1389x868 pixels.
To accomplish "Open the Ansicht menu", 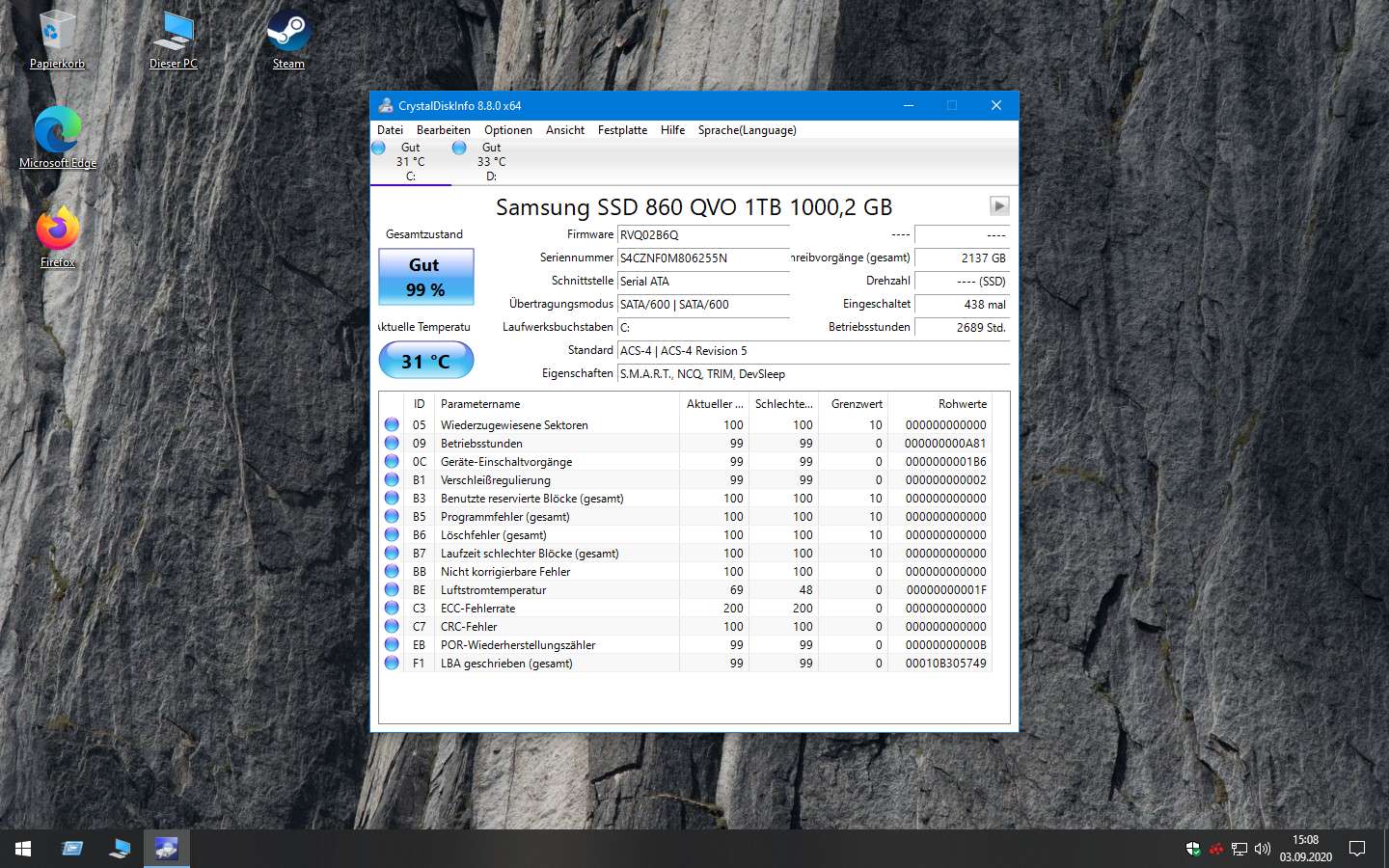I will (x=565, y=130).
